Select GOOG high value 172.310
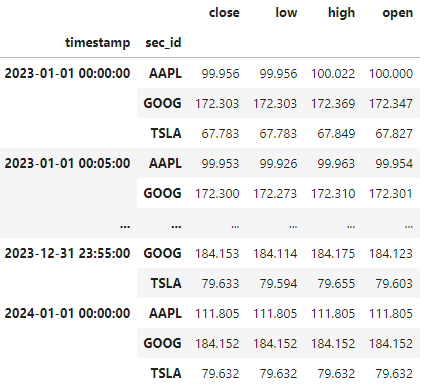Viewport: 425px width, 391px height. (x=333, y=194)
